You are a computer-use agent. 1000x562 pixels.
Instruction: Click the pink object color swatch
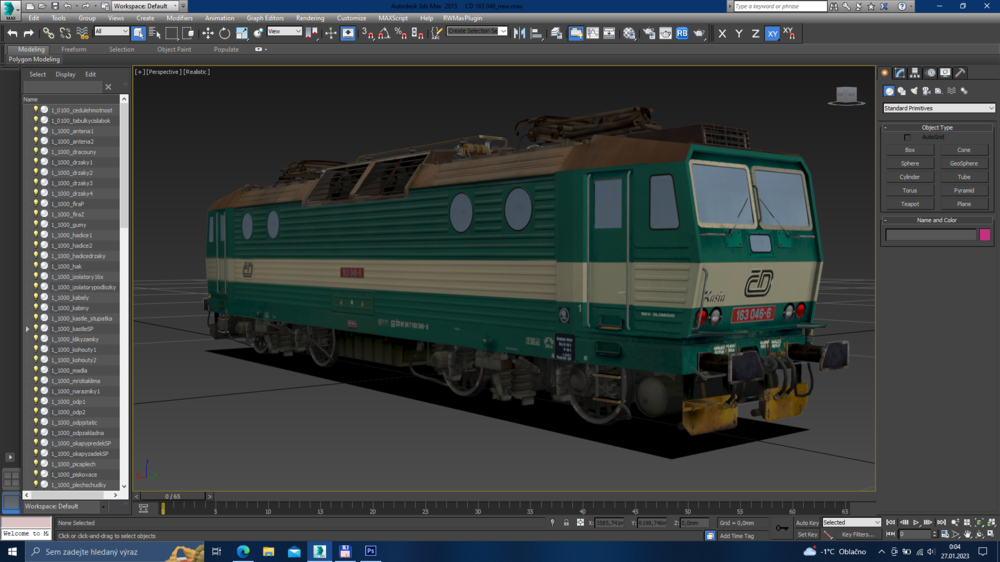coord(984,235)
